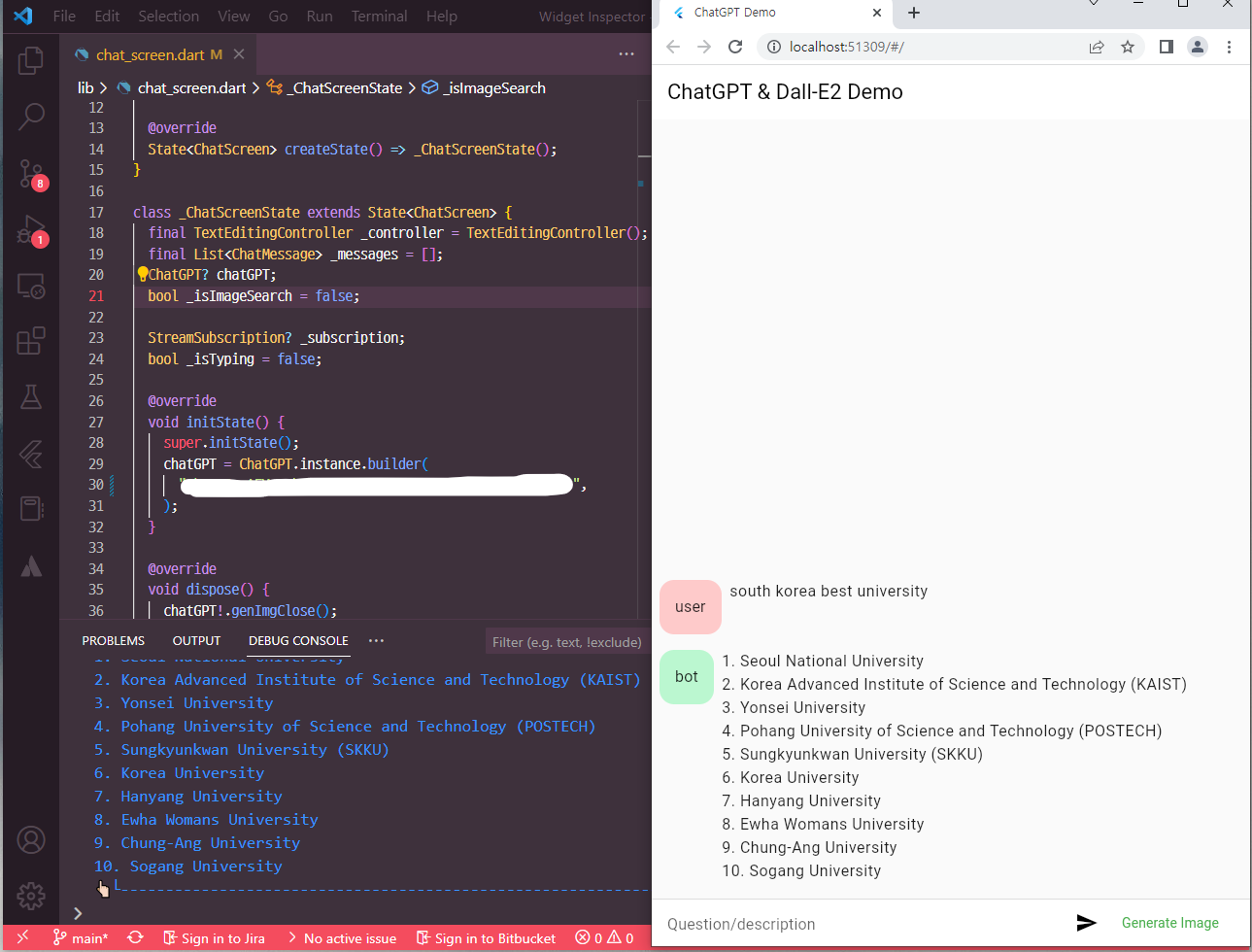The width and height of the screenshot is (1252, 952).
Task: Go forward in Chrome browser
Action: coord(704,47)
